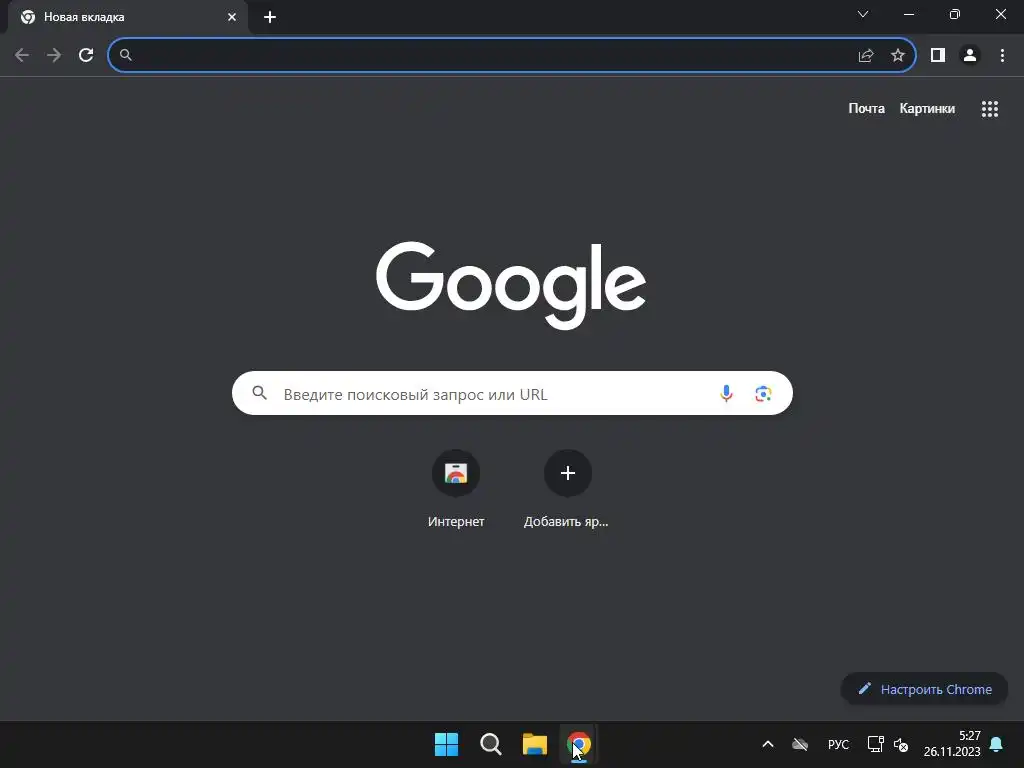This screenshot has height=768, width=1024.
Task: Open File Explorer from taskbar
Action: tap(535, 744)
